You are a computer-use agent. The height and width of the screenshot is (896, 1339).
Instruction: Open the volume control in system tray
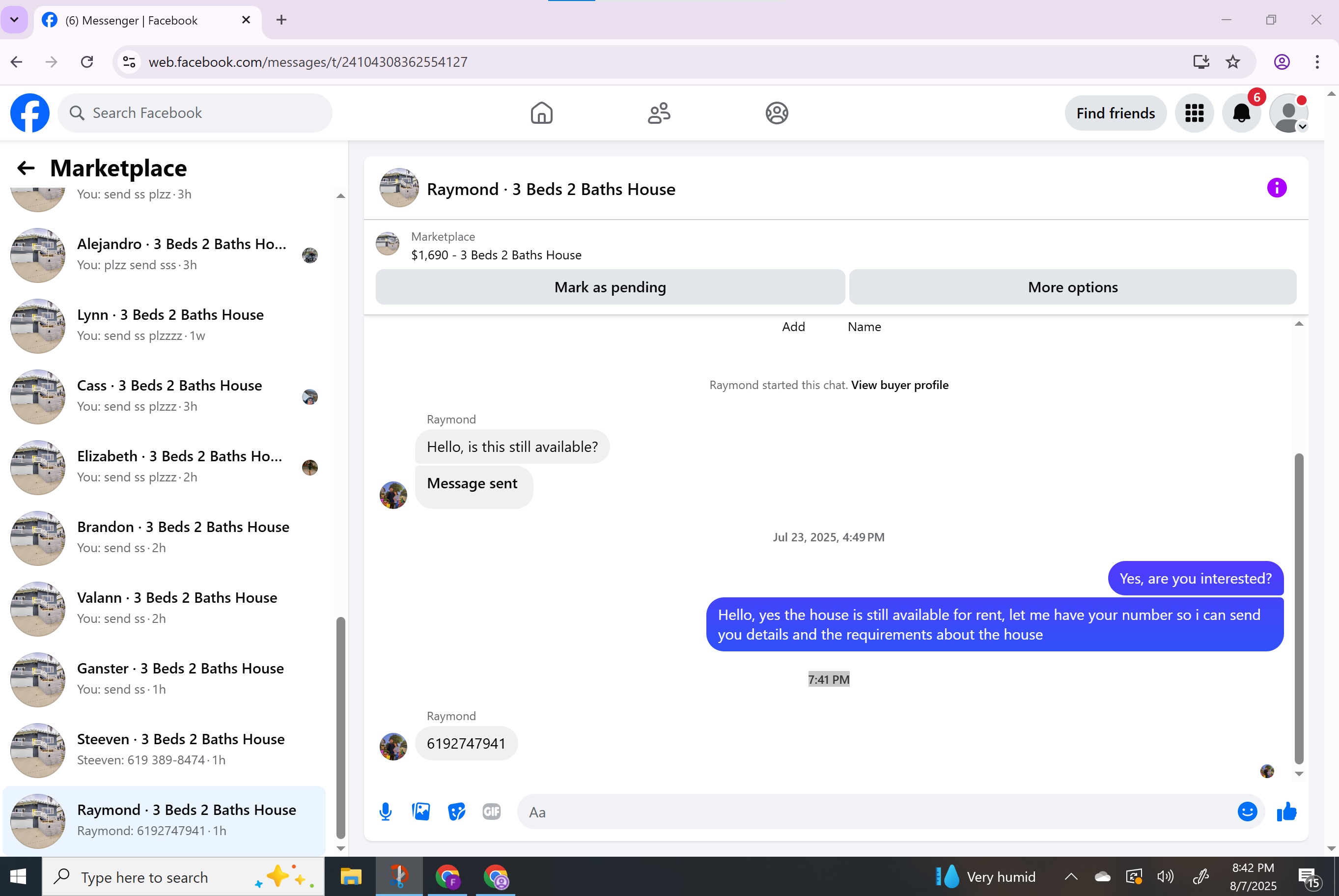pyautogui.click(x=1165, y=876)
